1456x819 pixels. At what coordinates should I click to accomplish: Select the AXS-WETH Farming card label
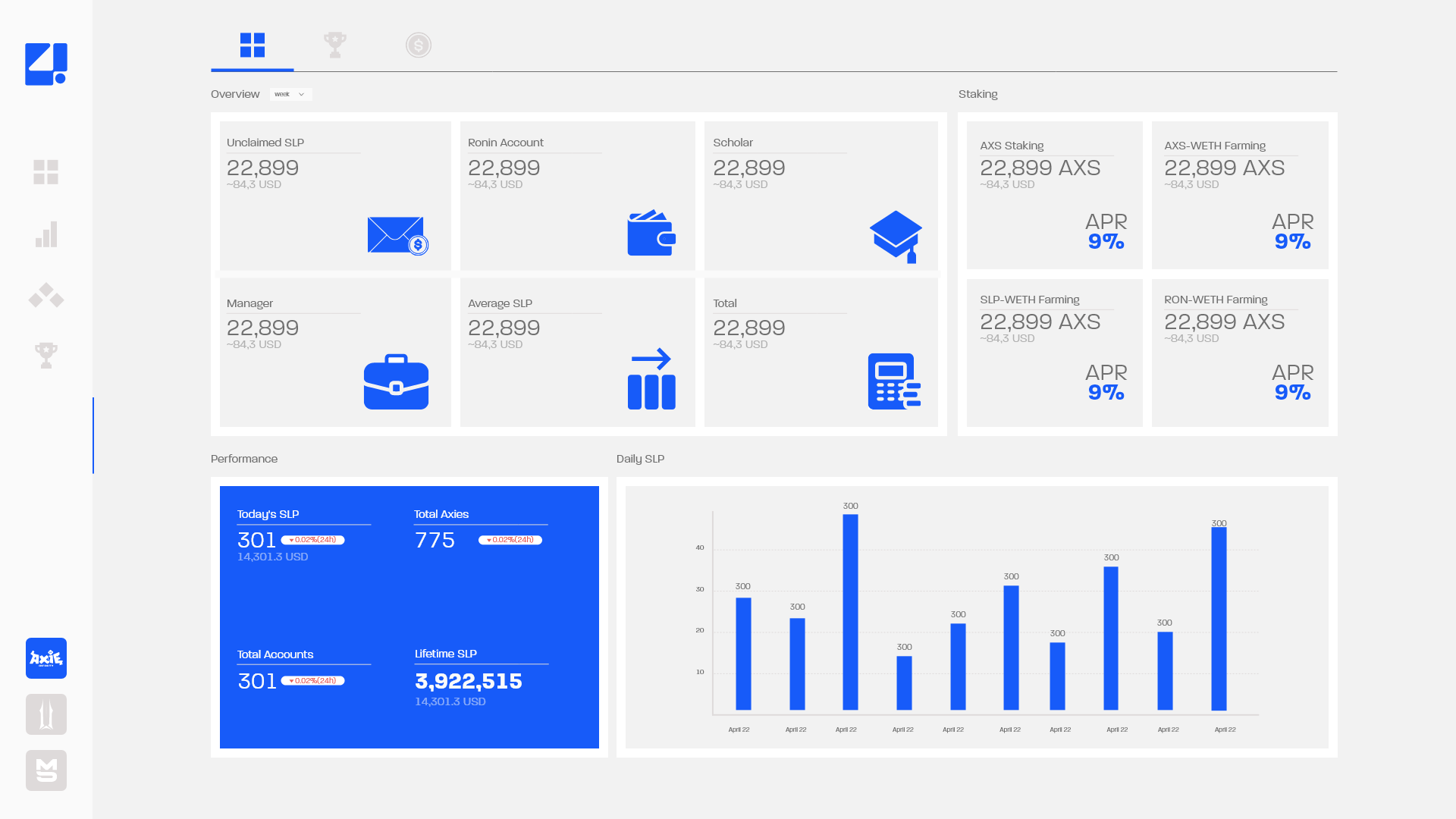pos(1215,146)
